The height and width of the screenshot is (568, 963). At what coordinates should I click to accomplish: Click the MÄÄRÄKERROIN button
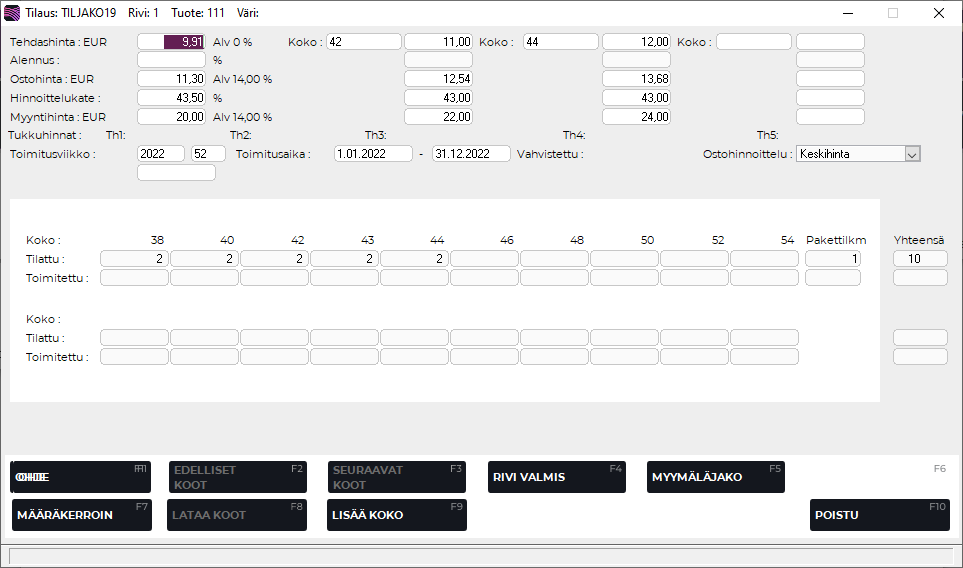(x=82, y=515)
